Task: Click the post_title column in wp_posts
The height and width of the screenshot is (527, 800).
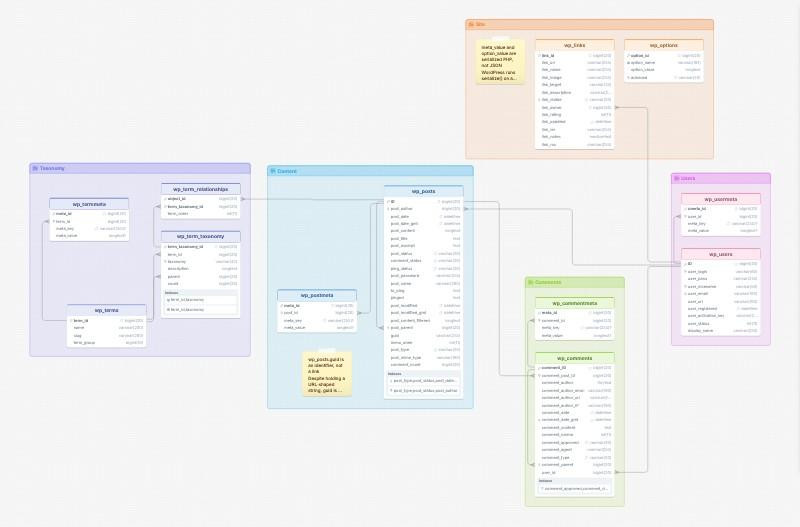Action: pyautogui.click(x=423, y=238)
